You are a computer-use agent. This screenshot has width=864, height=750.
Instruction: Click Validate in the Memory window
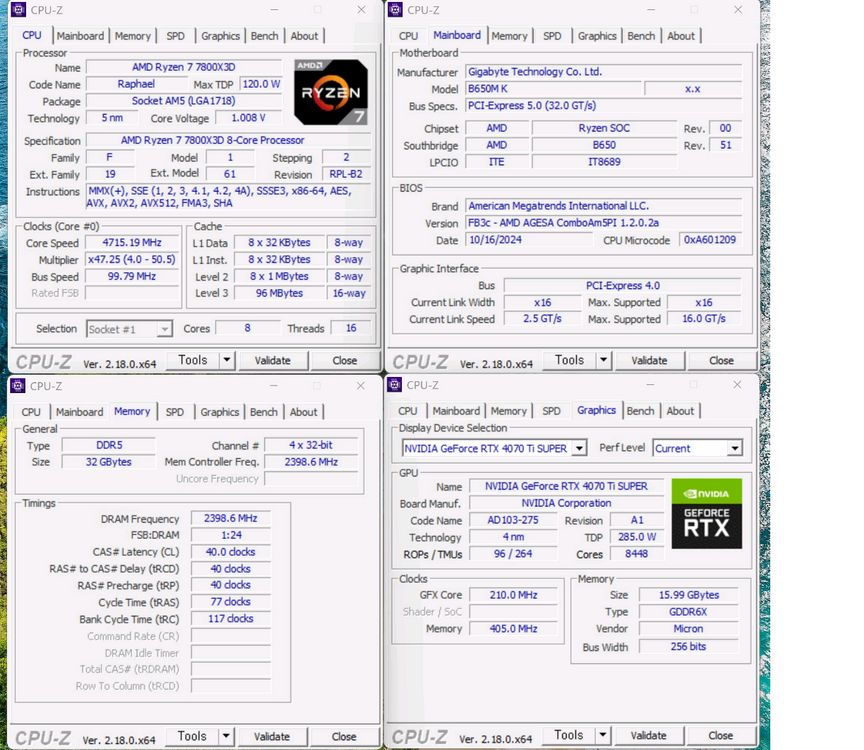click(272, 736)
